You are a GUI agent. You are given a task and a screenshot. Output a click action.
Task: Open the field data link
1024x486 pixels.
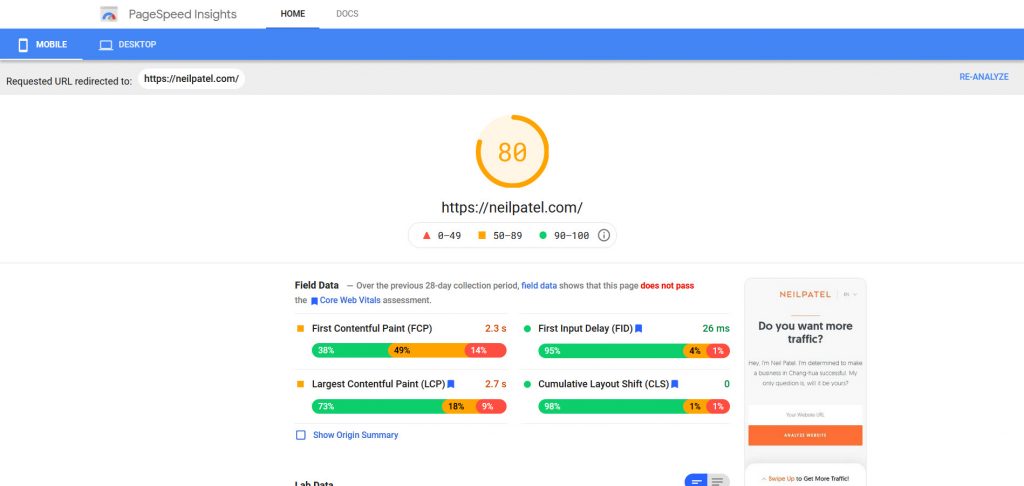(x=539, y=285)
